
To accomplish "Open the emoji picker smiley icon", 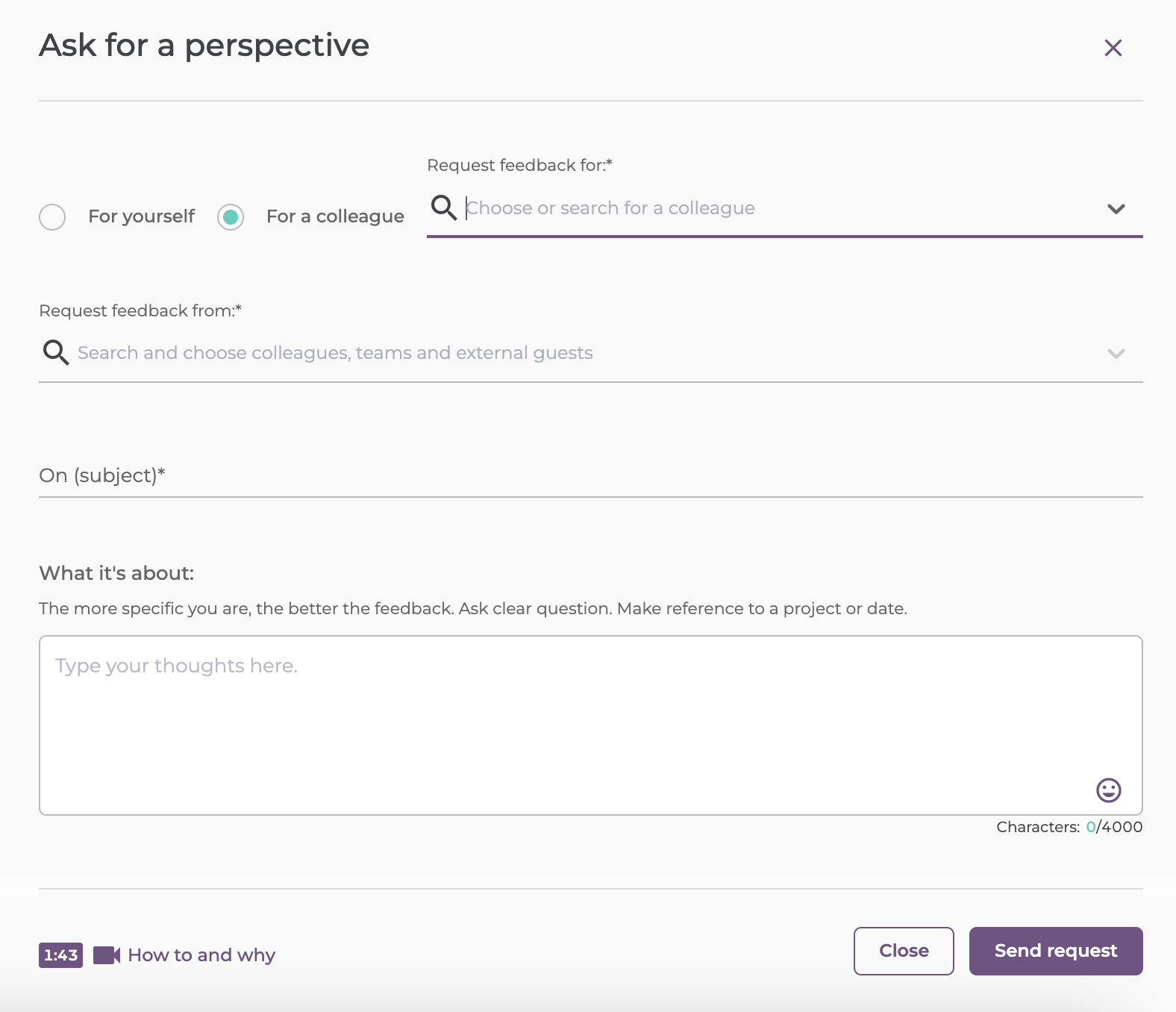I will coord(1108,790).
